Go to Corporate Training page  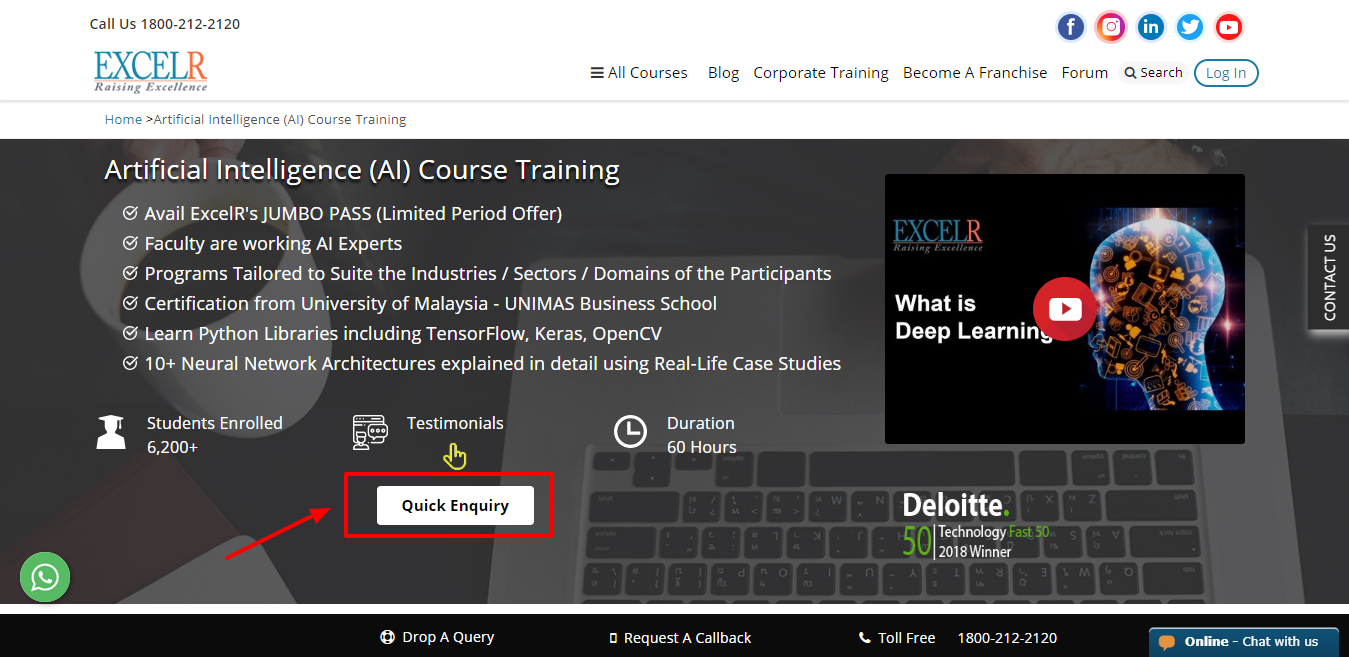pyautogui.click(x=820, y=73)
